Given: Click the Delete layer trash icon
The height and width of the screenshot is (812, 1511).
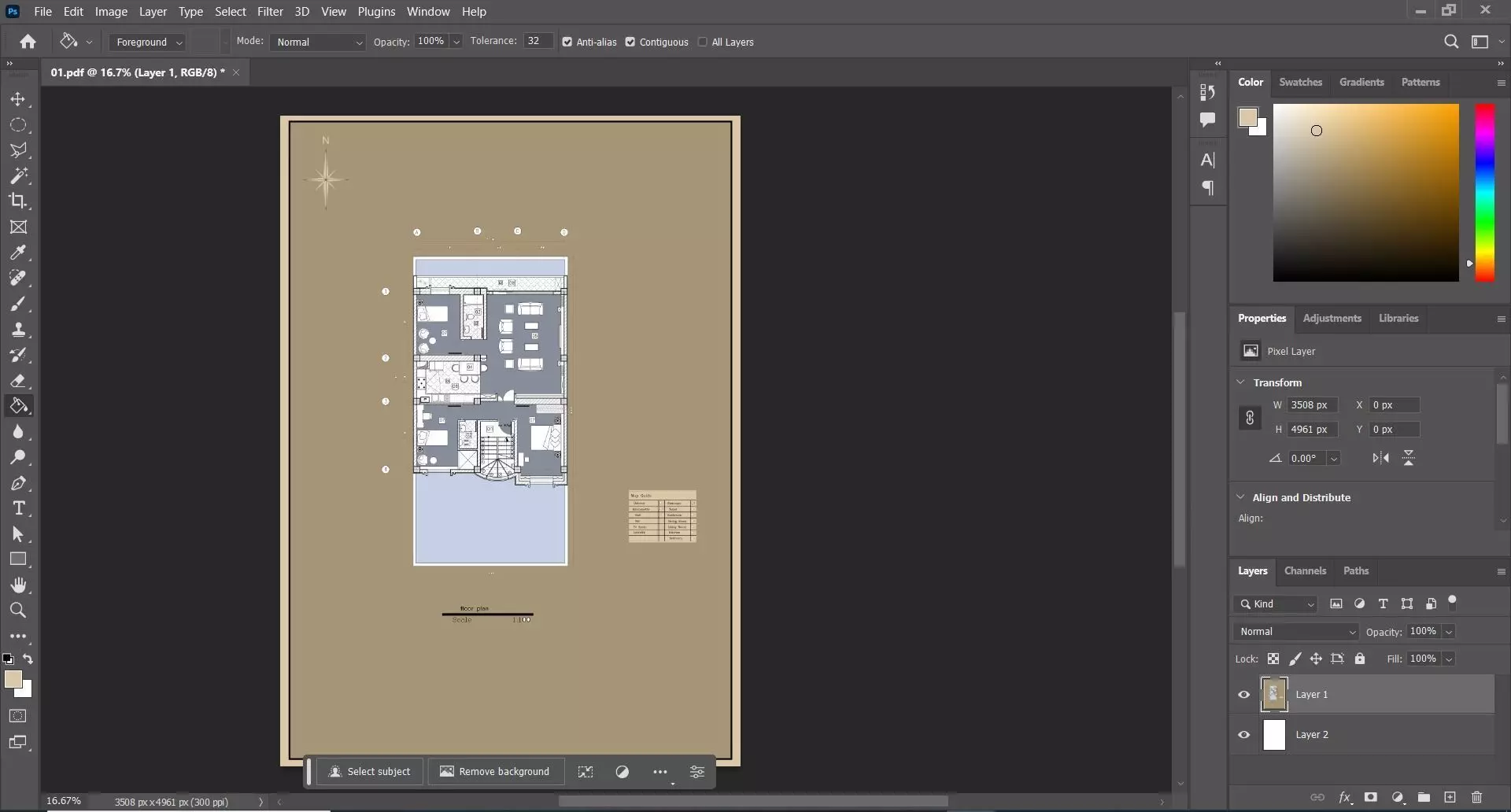Looking at the screenshot, I should point(1476,797).
